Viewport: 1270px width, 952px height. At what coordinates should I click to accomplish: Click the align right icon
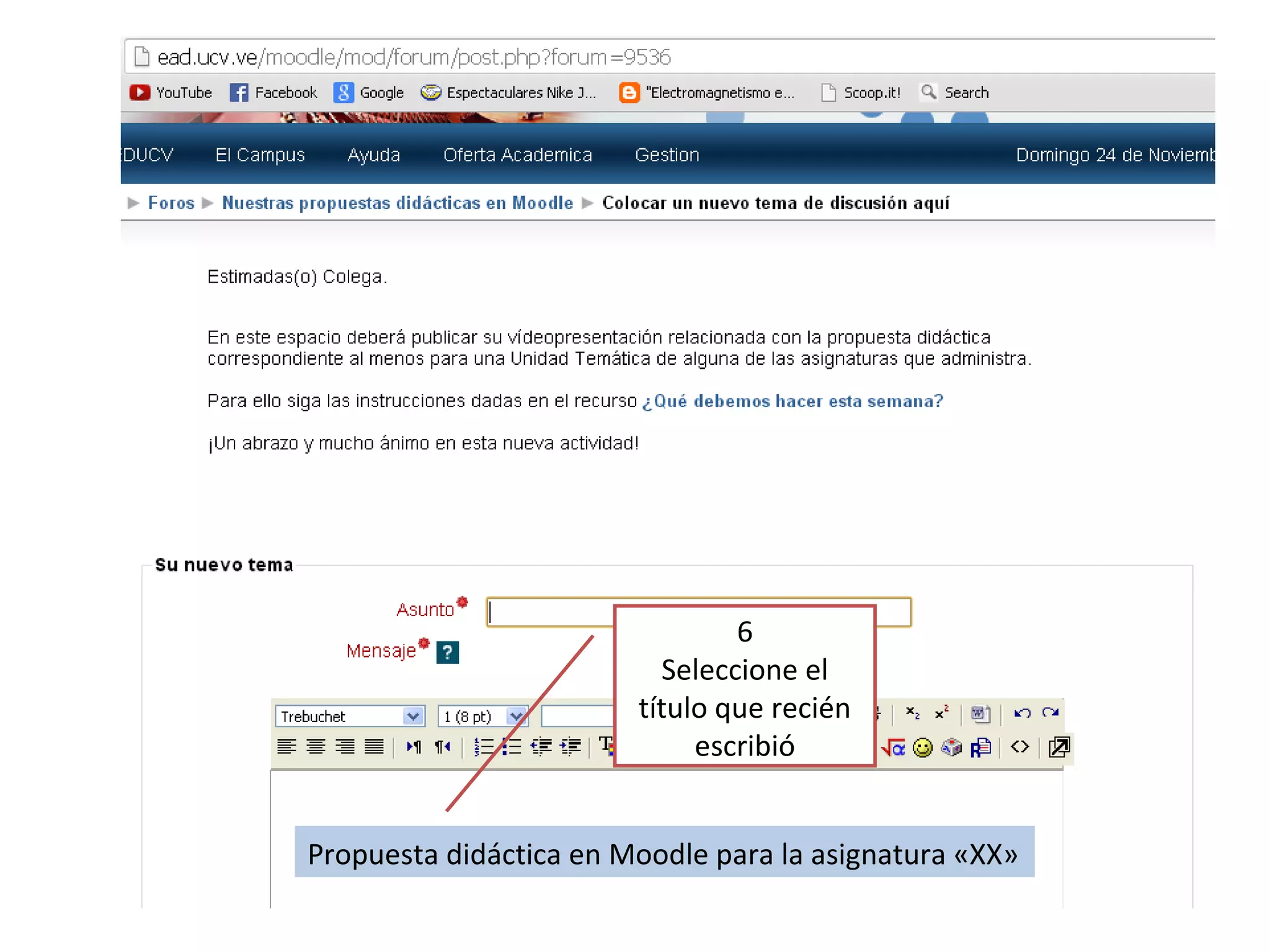(345, 747)
